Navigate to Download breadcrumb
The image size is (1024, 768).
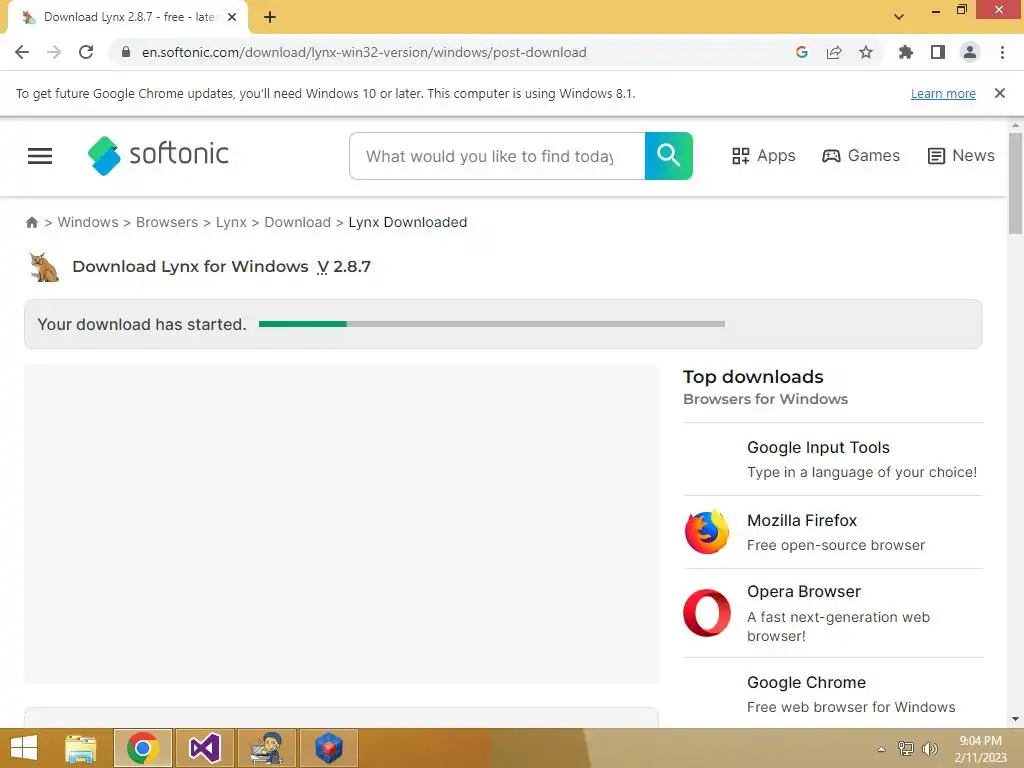[298, 222]
